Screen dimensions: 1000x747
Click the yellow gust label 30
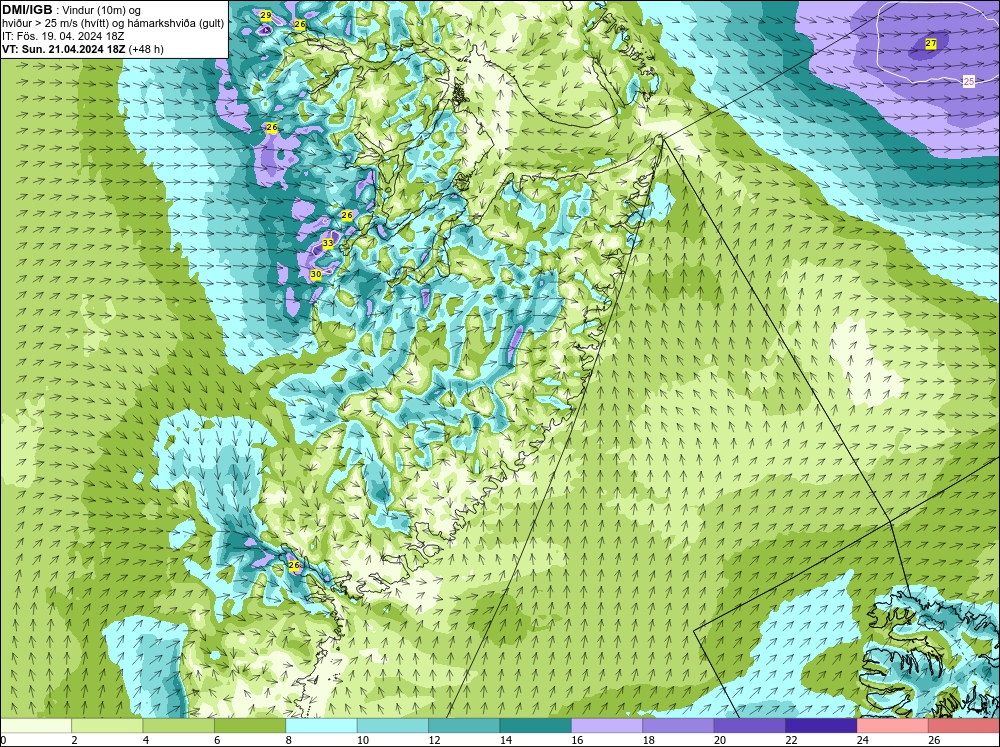(316, 274)
